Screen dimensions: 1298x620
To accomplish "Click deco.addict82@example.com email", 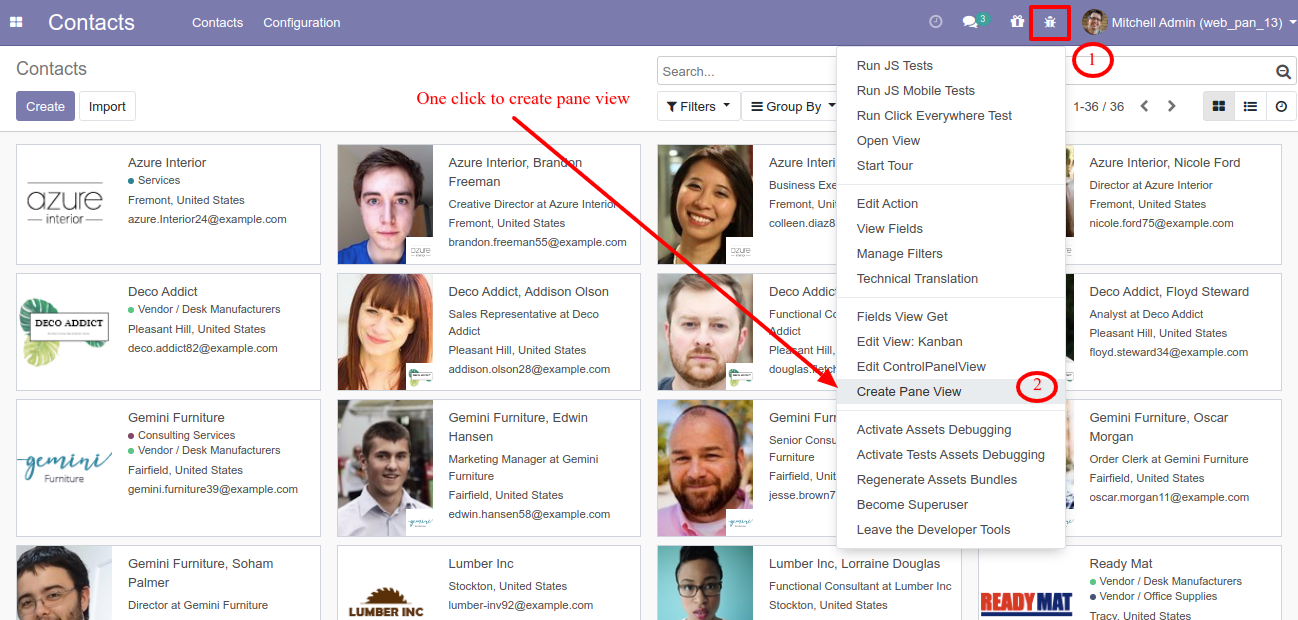I will point(203,349).
